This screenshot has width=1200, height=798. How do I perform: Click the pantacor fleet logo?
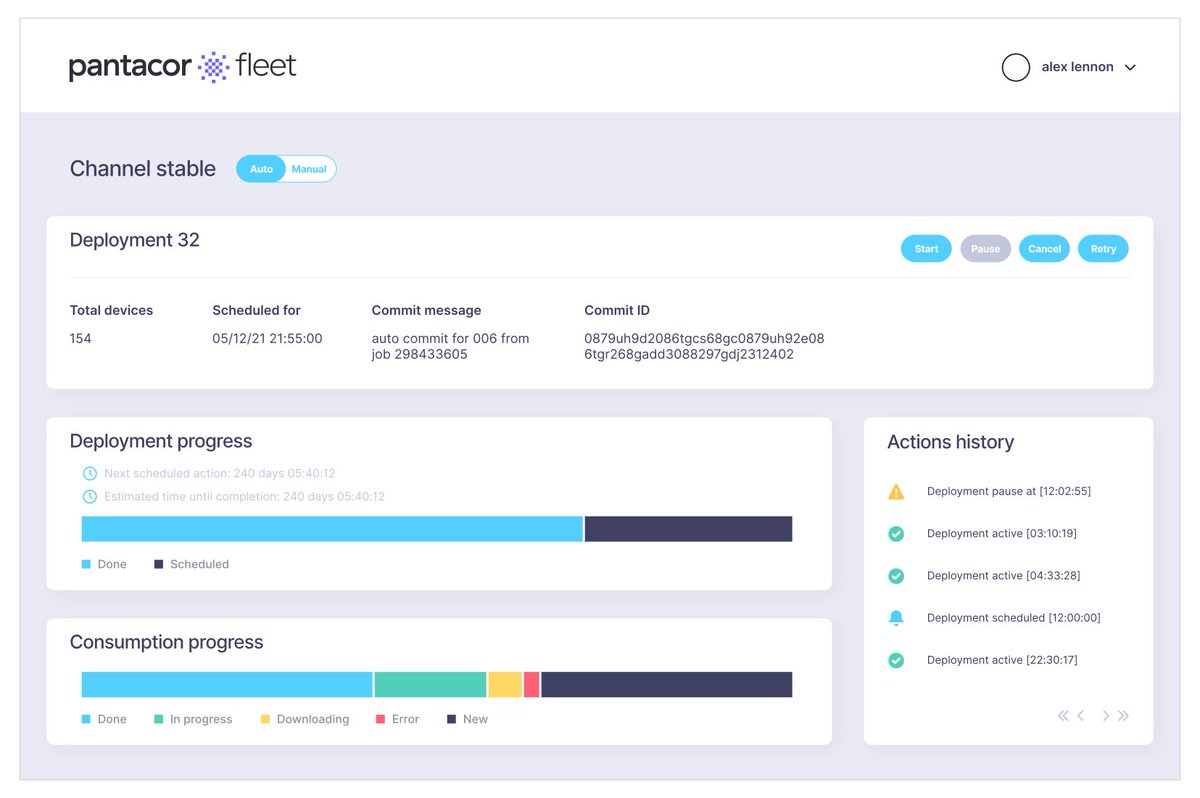[183, 67]
